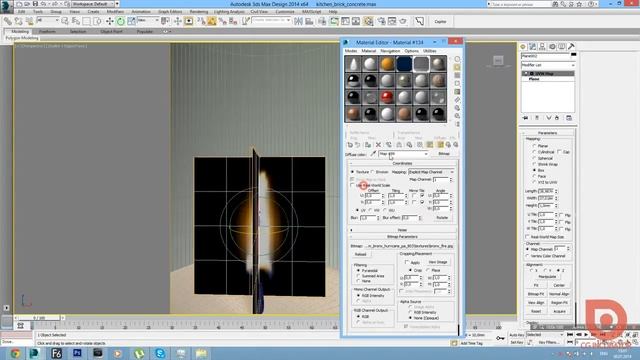Select the orange material sample sphere
The height and width of the screenshot is (360, 640).
click(x=387, y=64)
